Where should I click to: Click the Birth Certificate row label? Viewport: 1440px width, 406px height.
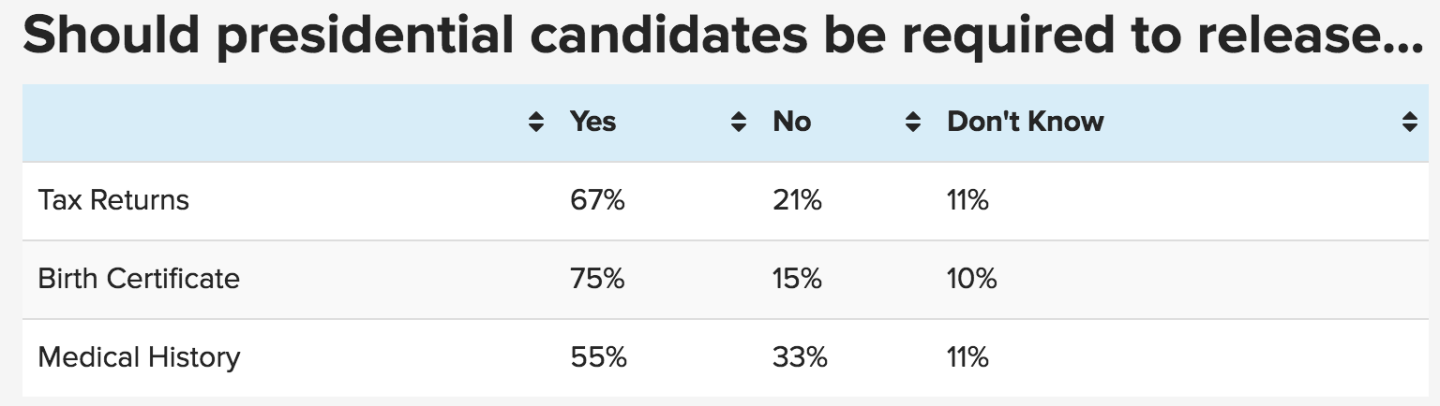click(x=139, y=278)
